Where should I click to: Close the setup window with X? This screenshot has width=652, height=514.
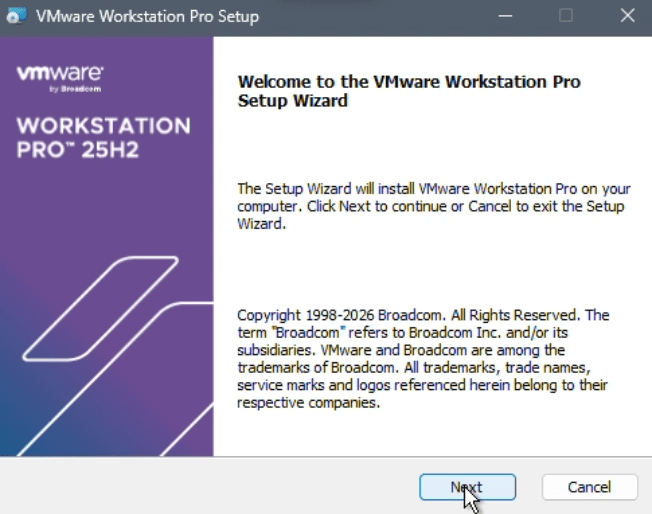(627, 16)
